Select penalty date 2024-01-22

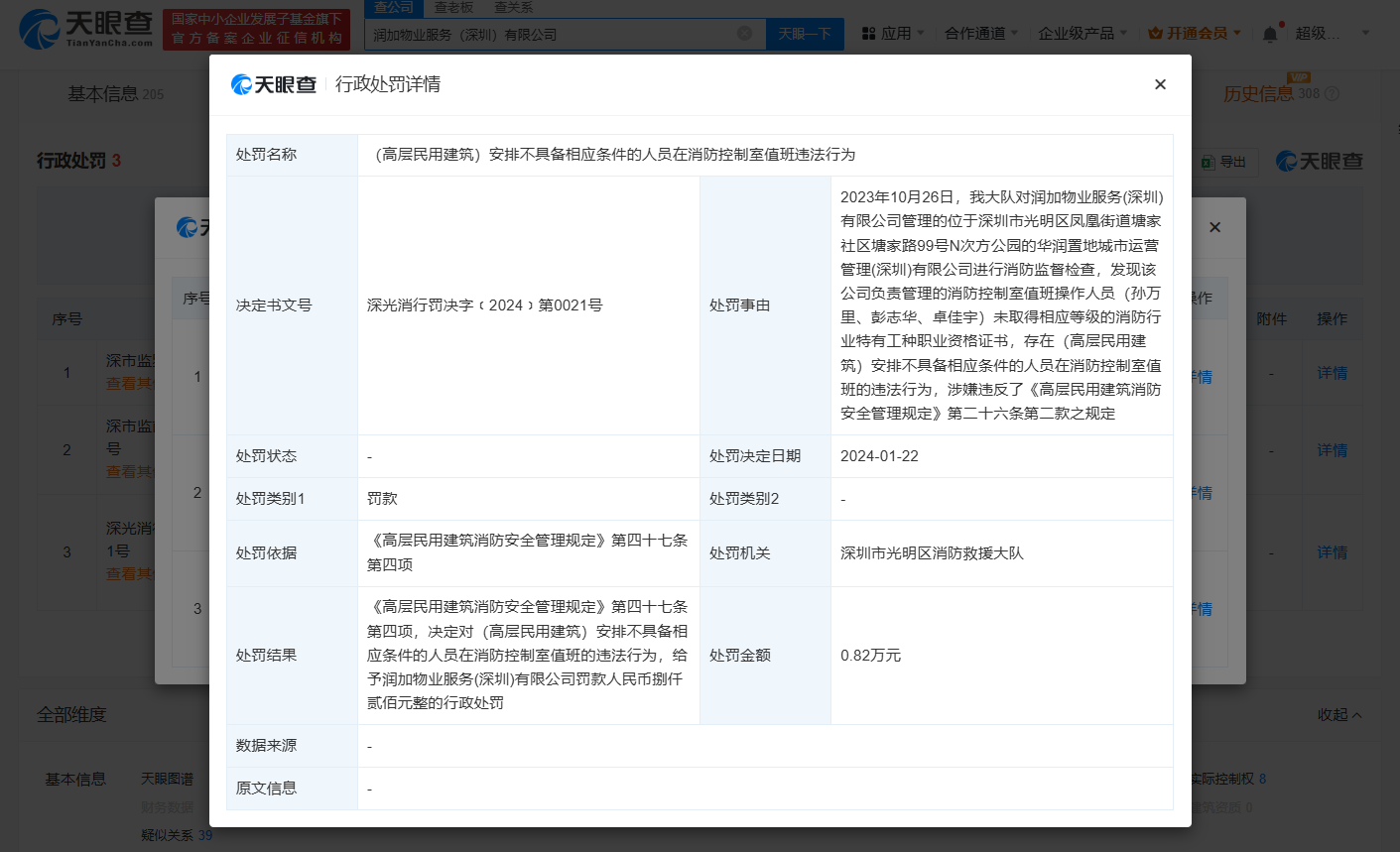[x=879, y=456]
